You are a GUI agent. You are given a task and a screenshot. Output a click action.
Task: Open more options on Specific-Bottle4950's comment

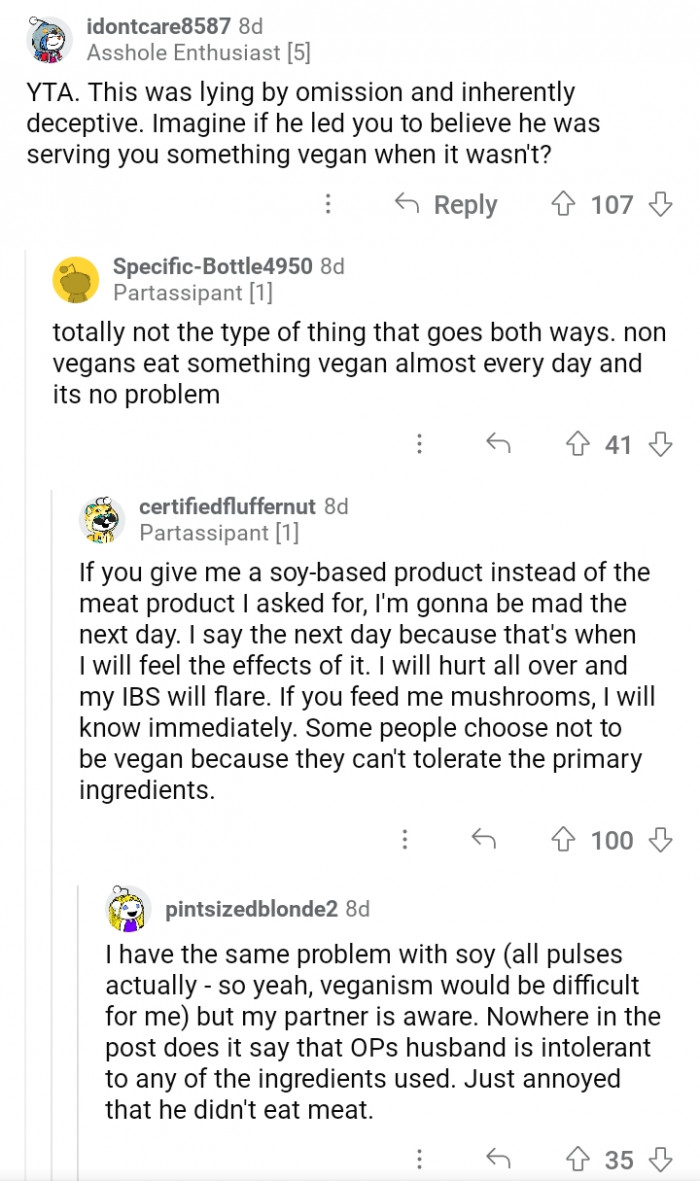coord(420,444)
